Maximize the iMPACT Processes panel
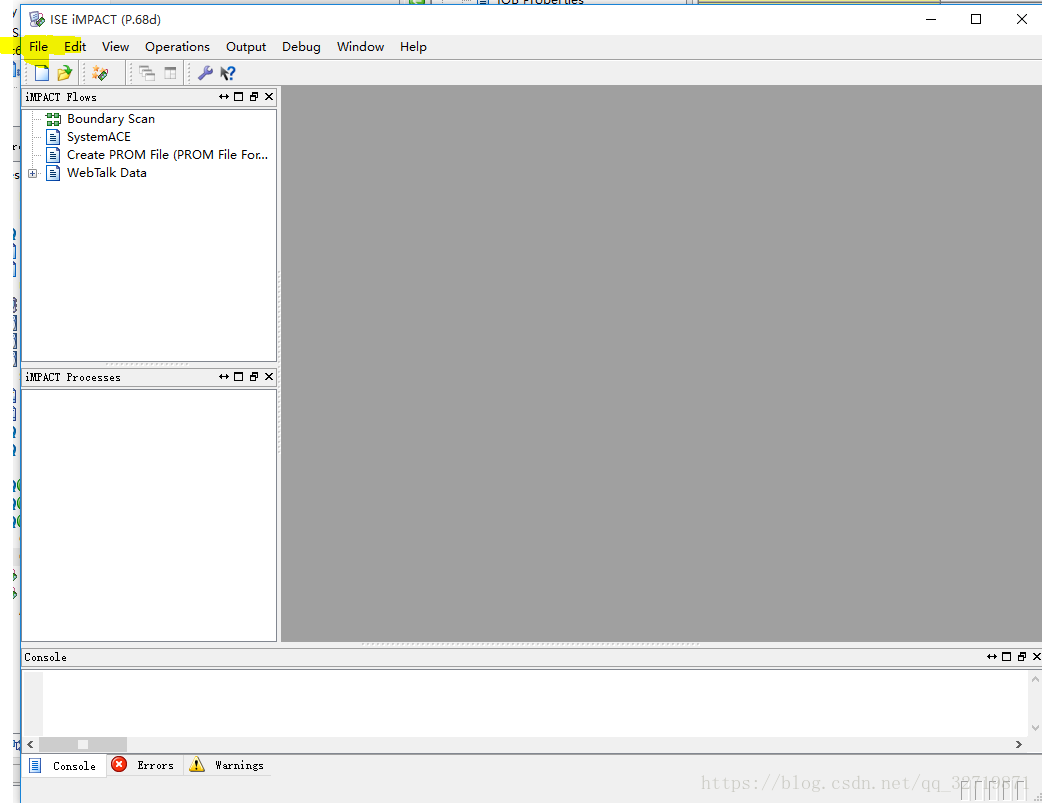 pyautogui.click(x=239, y=377)
